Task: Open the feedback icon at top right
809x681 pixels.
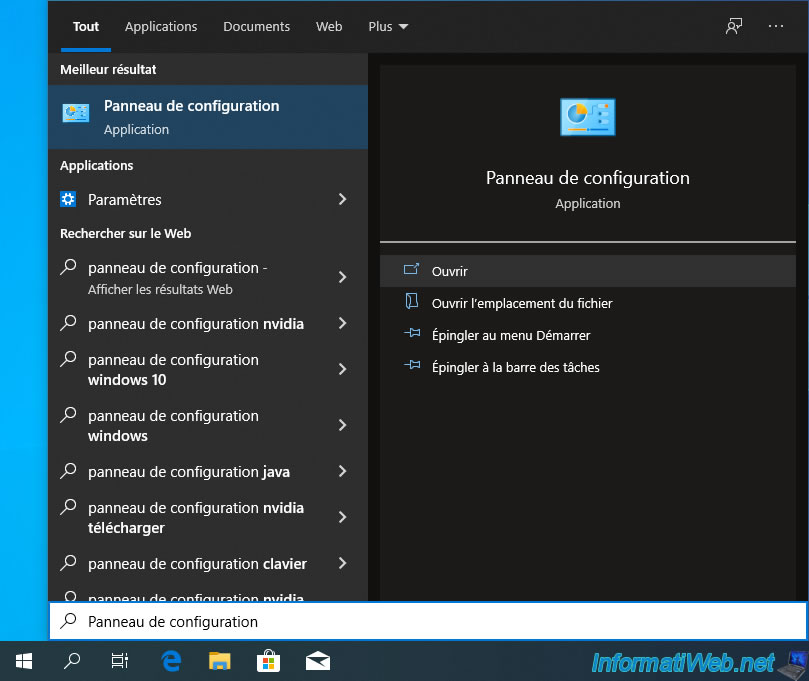Action: 734,26
